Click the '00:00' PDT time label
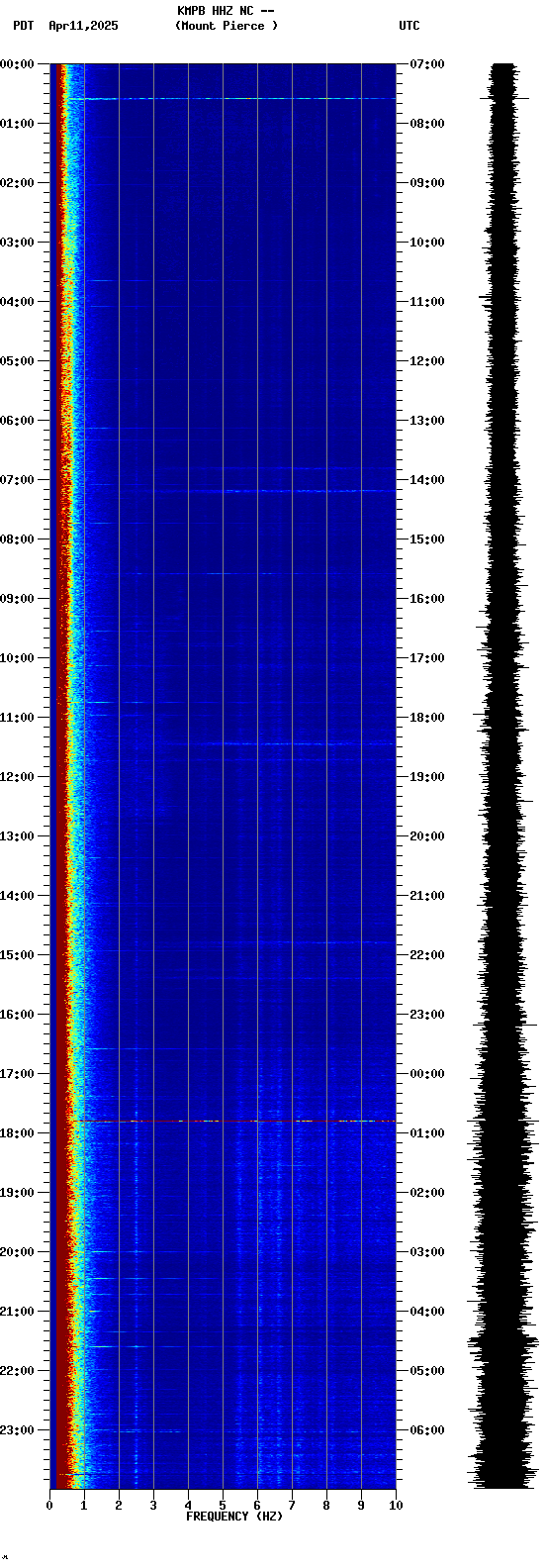Image resolution: width=546 pixels, height=1568 pixels. [17, 64]
